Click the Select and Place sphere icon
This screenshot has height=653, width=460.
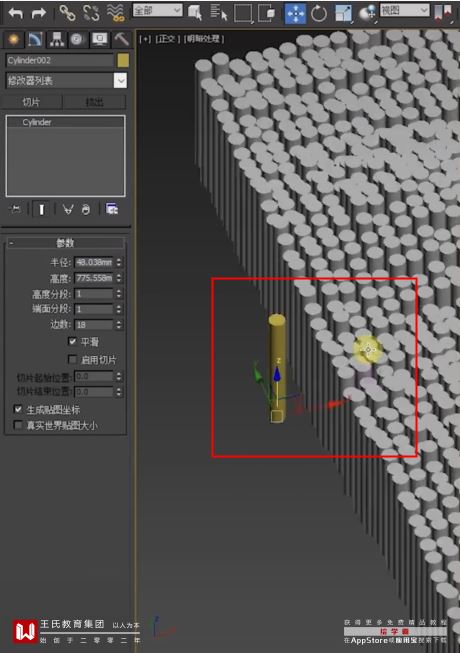367,13
